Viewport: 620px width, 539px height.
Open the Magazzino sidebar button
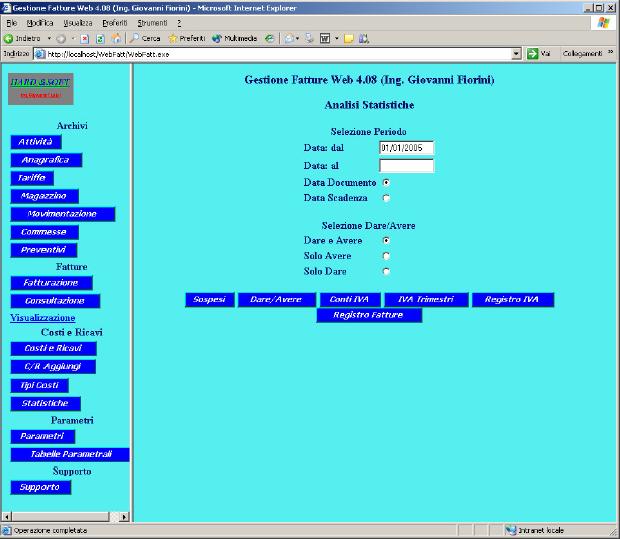(x=44, y=196)
